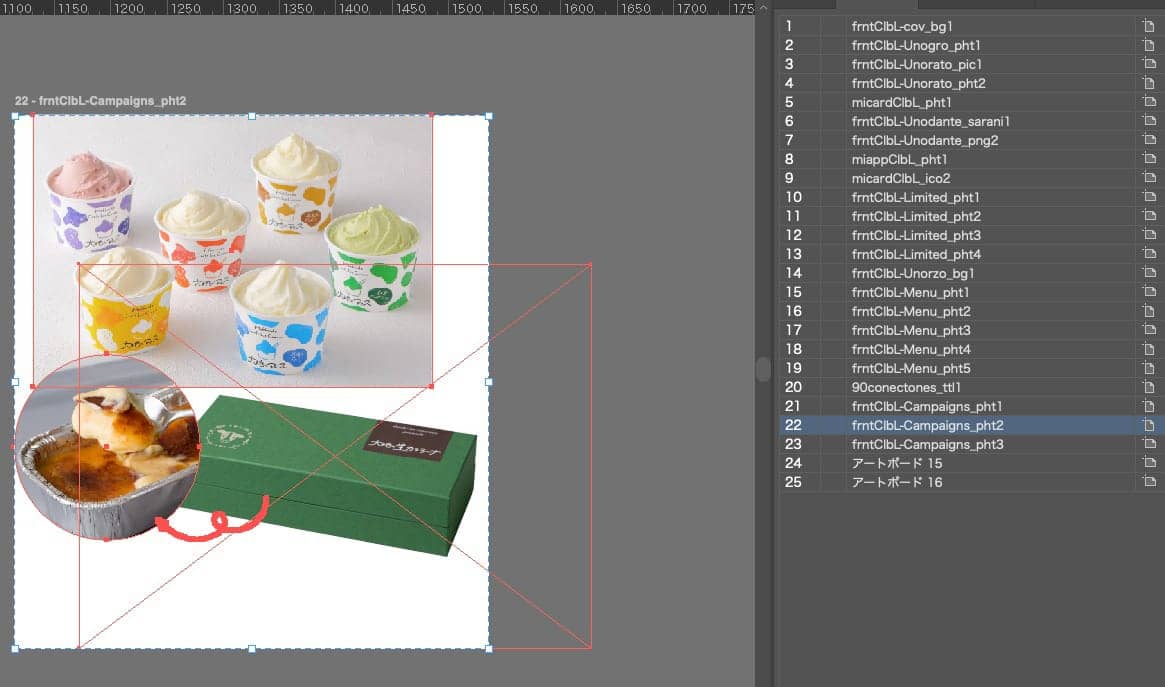Viewport: 1165px width, 687px height.
Task: Click the canvas label 22 - frntClbL-Campaigns_pht2
Action: point(100,101)
